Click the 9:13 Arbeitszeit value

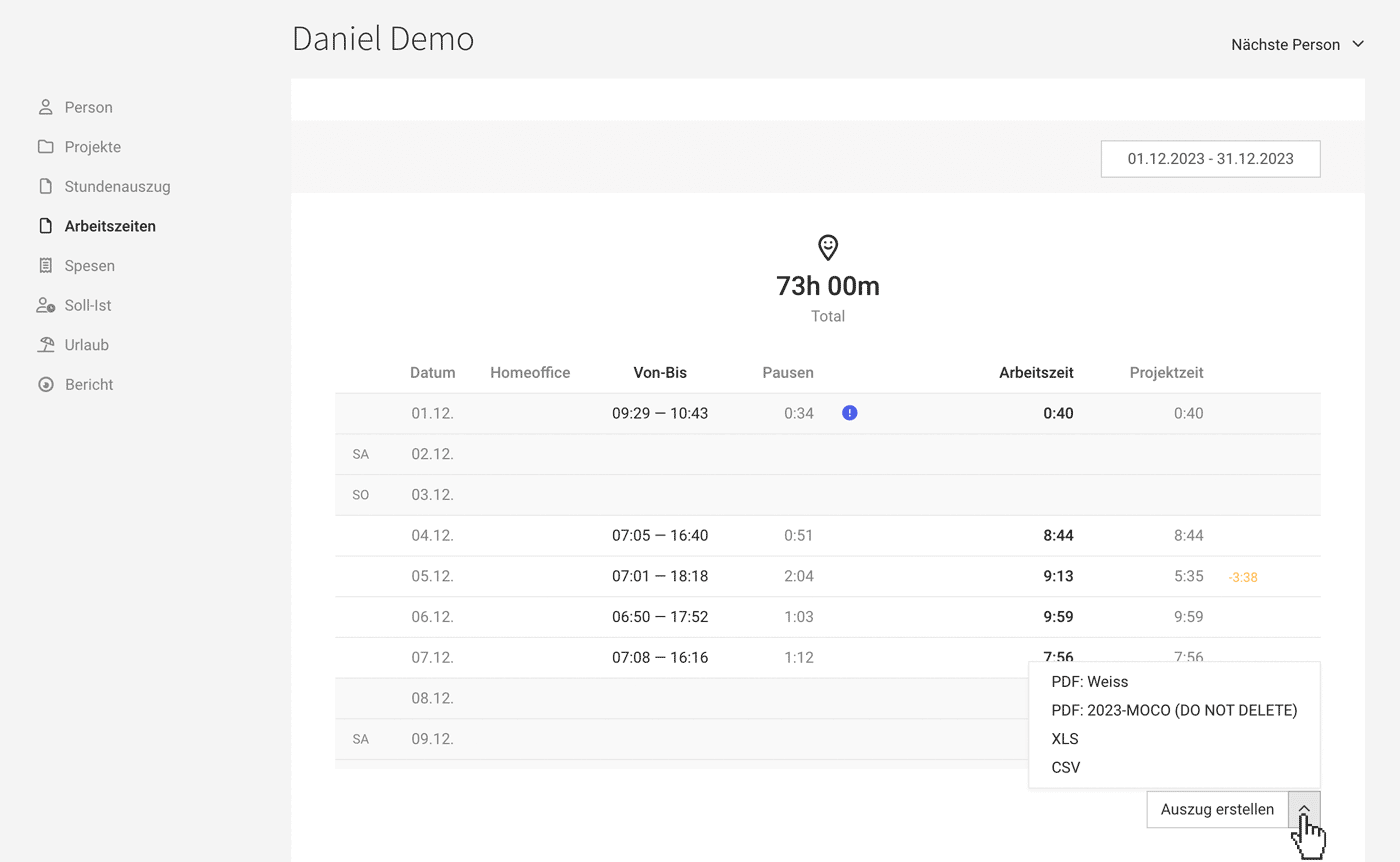1058,576
